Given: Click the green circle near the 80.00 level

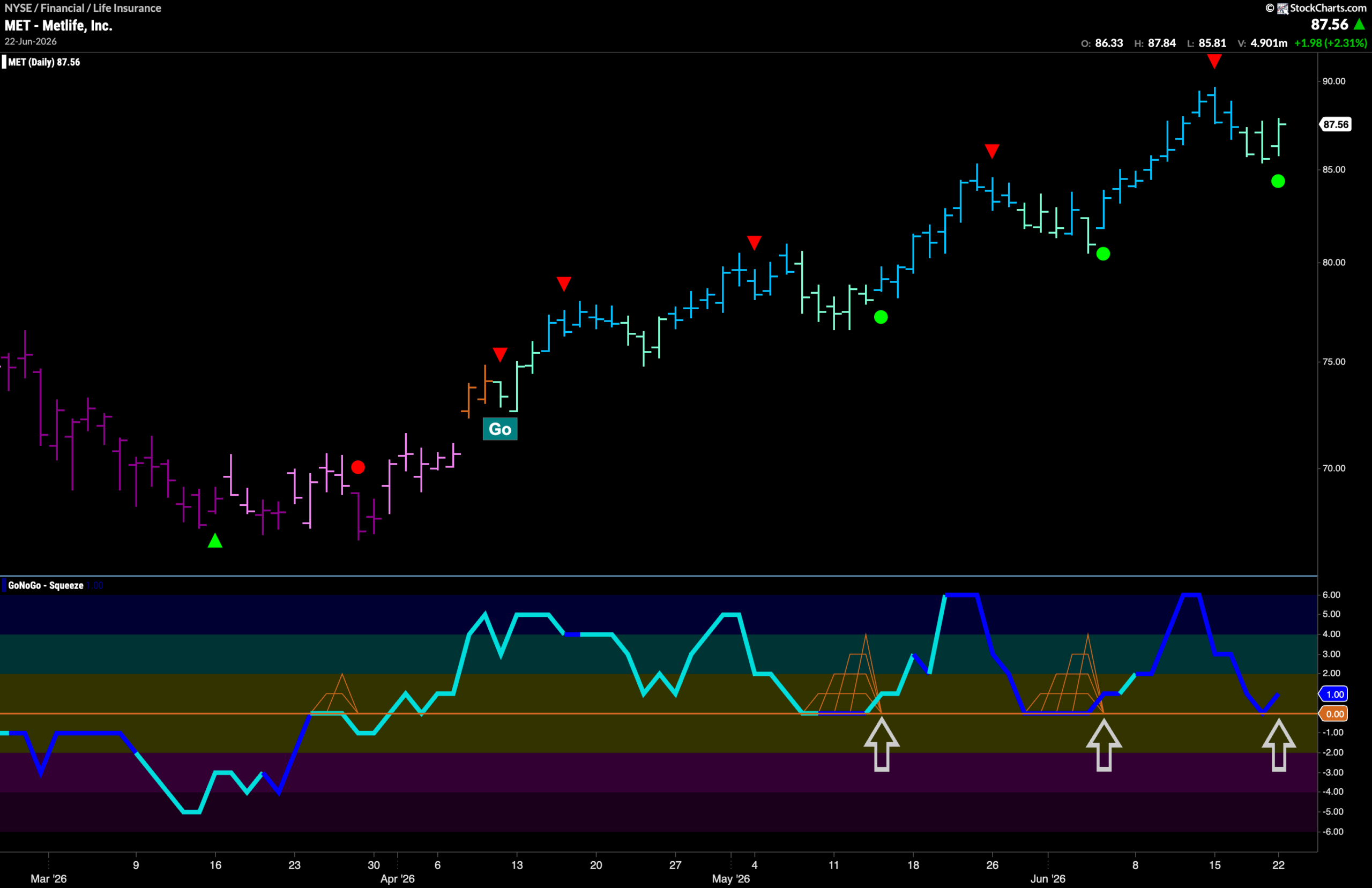Looking at the screenshot, I should (x=1103, y=253).
